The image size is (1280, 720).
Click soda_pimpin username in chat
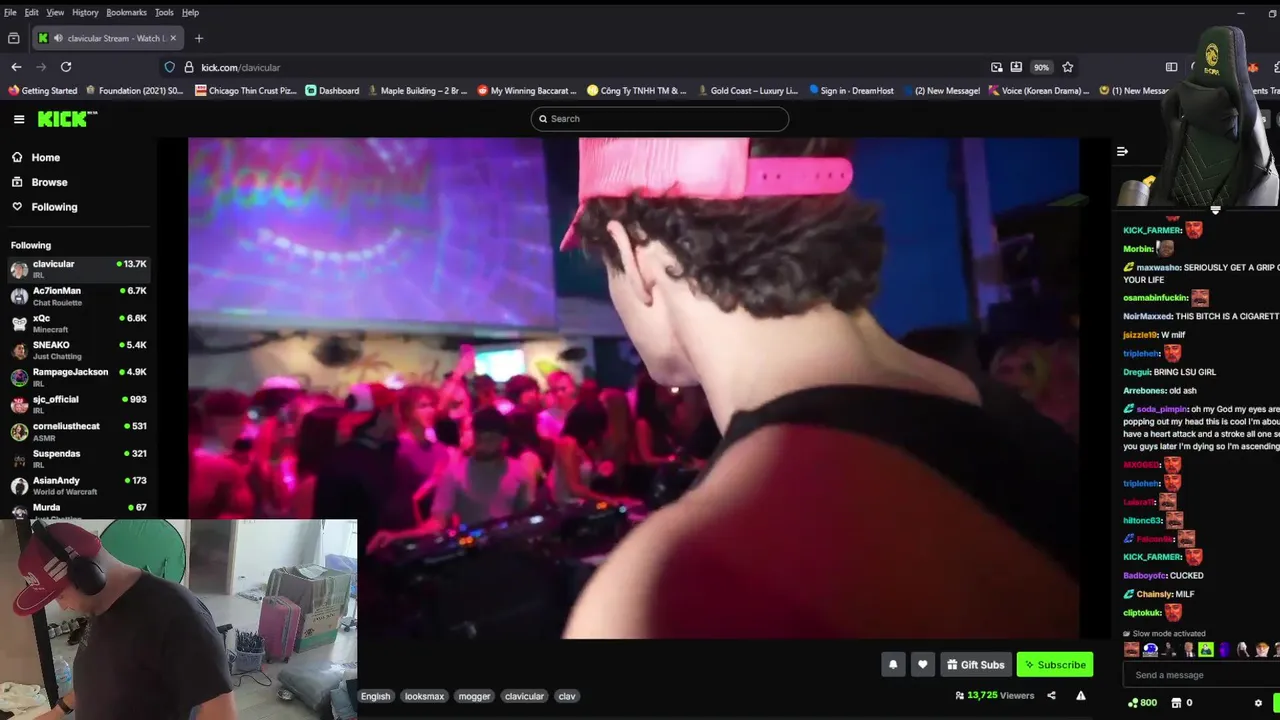1162,409
